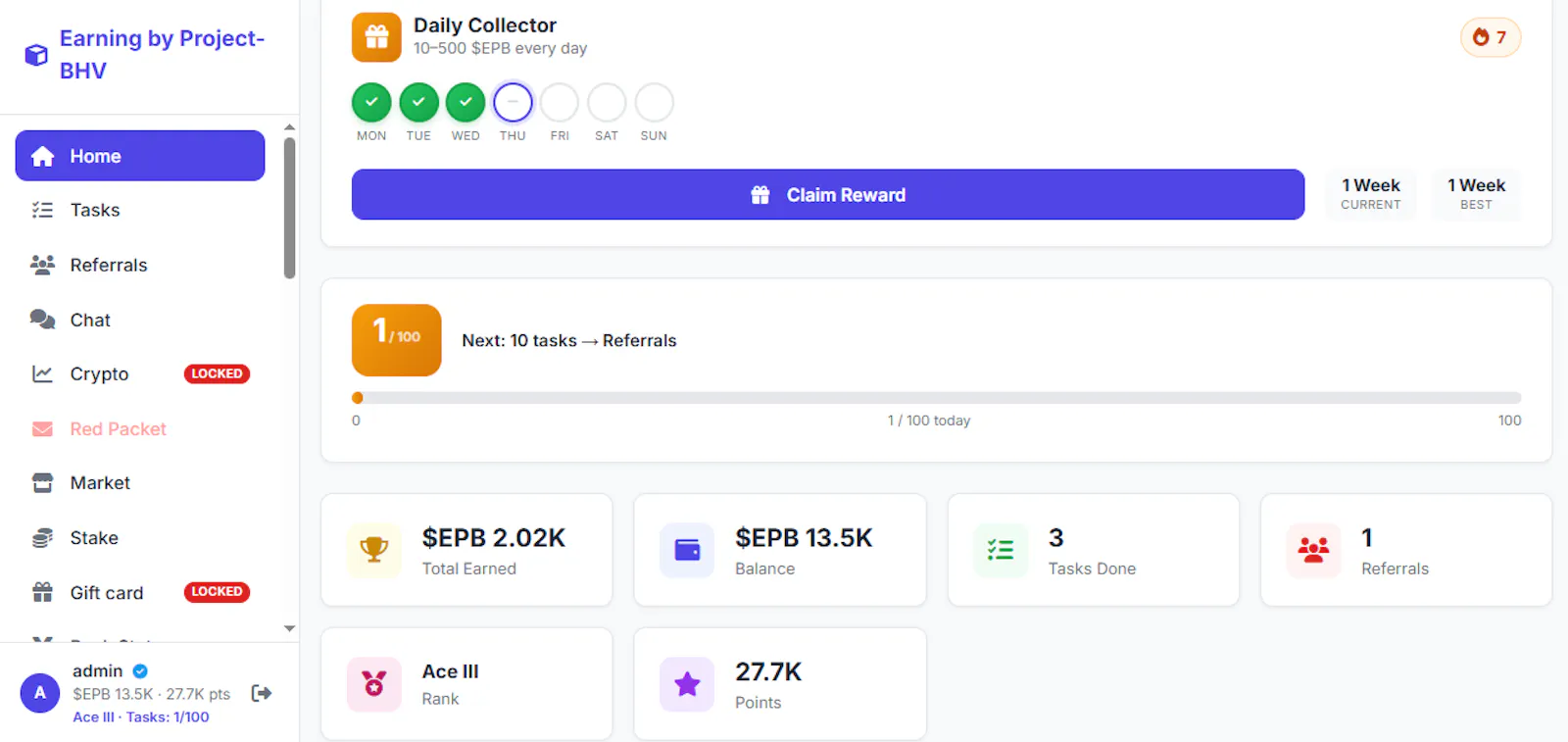Screen dimensions: 1568x742
Task: Select the FRI empty day circle
Action: pyautogui.click(x=560, y=102)
